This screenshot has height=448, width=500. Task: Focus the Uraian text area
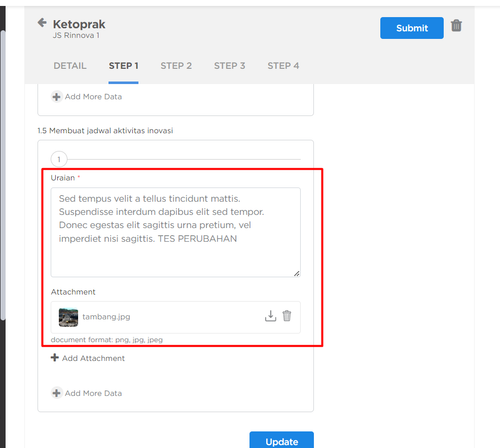tap(176, 232)
